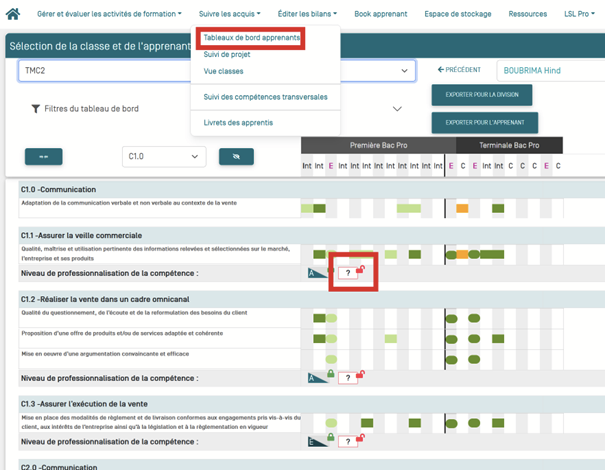Screen dimensions: 605x470
Task: Click the arrows button left of C1.0
Action: coord(43,157)
